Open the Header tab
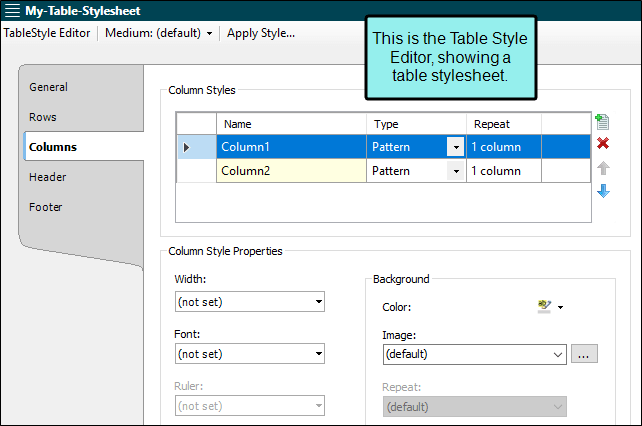The width and height of the screenshot is (642, 426). tap(48, 177)
